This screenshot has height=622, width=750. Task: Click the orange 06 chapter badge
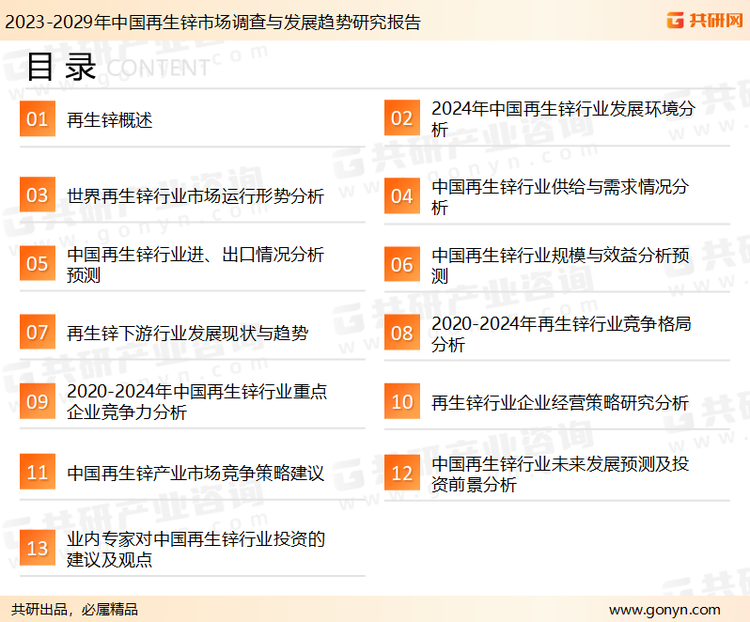(402, 264)
